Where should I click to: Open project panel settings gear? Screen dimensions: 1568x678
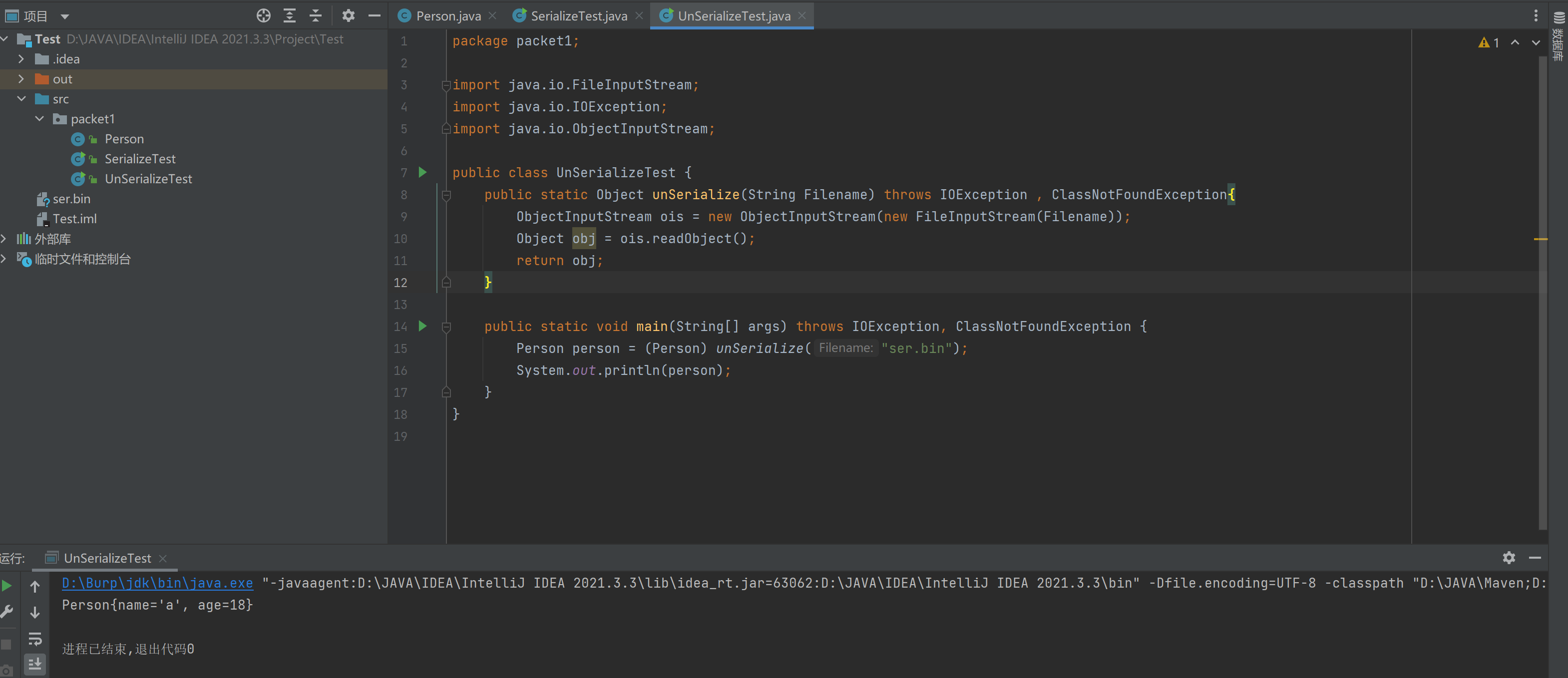click(348, 16)
